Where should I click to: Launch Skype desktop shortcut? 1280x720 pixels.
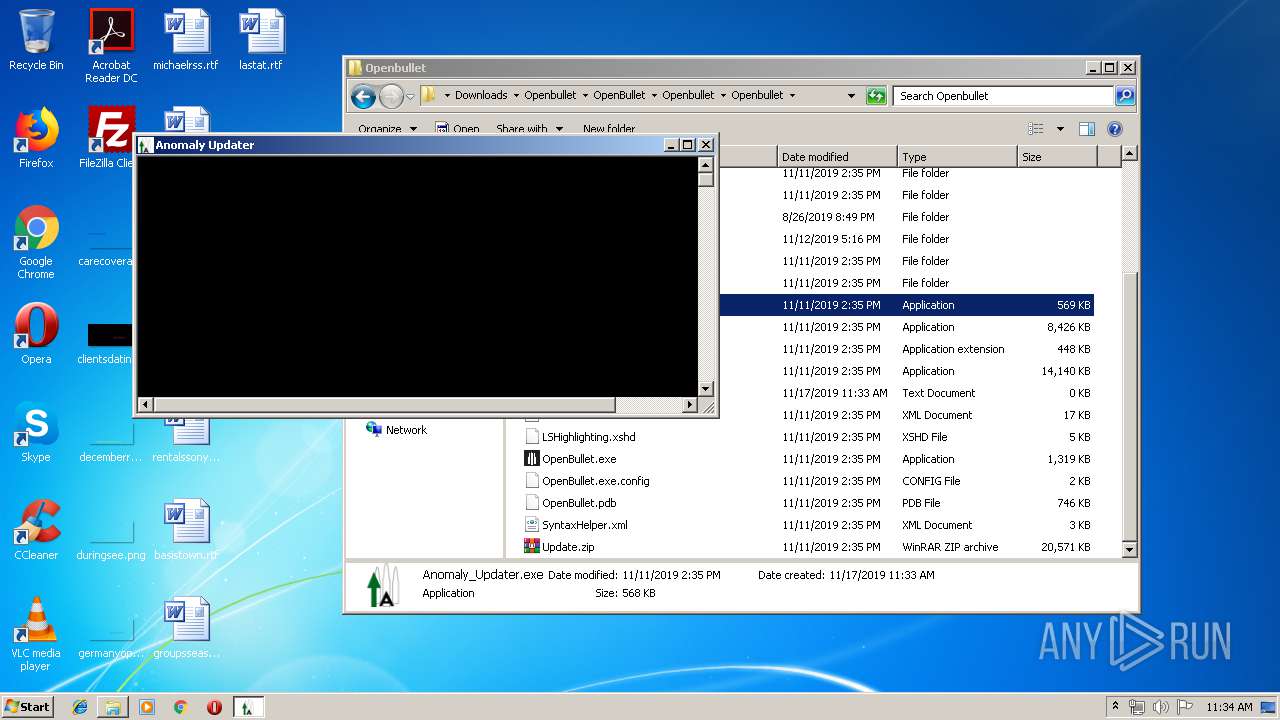coord(36,432)
